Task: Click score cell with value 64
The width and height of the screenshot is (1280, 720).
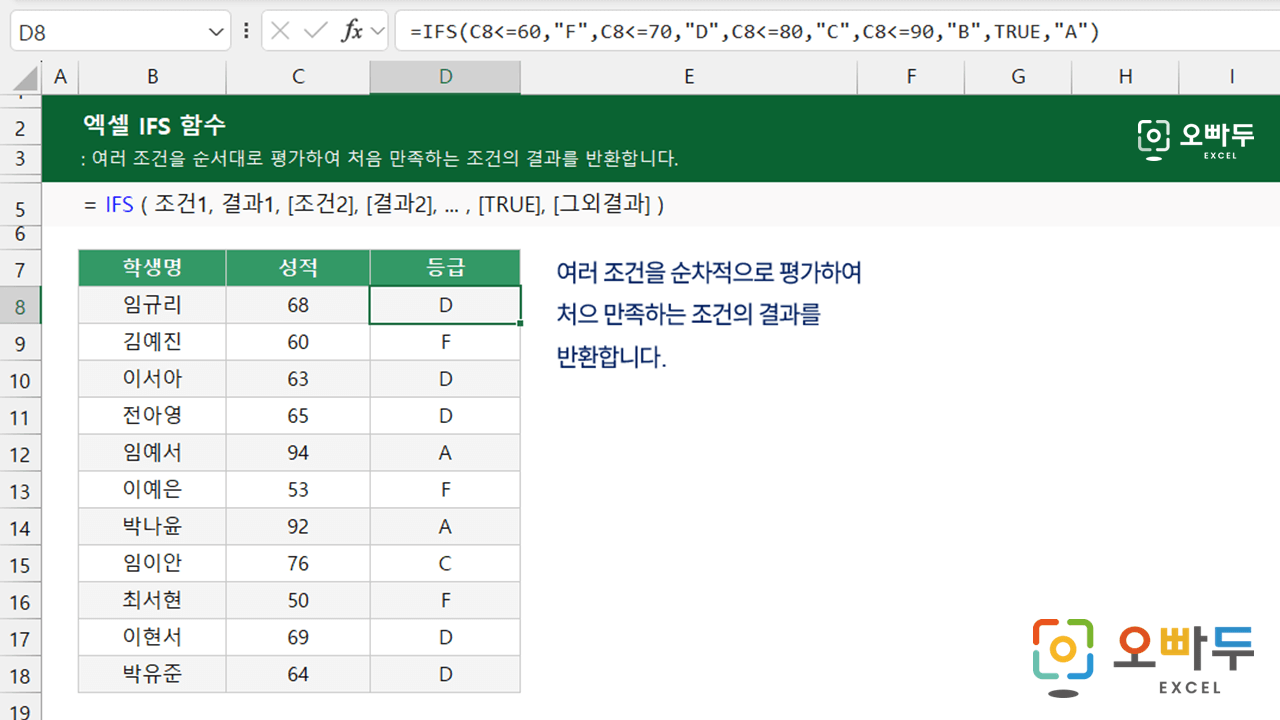Action: coord(298,675)
